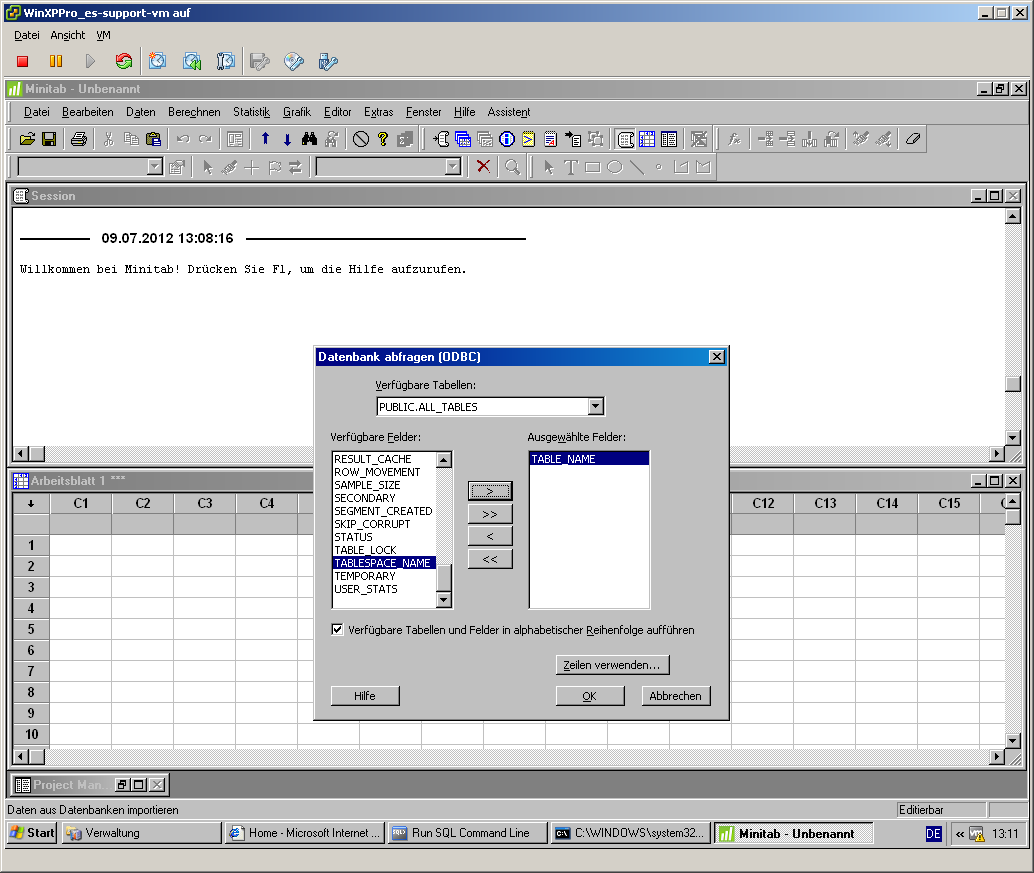Image resolution: width=1034 pixels, height=873 pixels.
Task: Expand hidden tray icons with the « chevron
Action: point(960,834)
